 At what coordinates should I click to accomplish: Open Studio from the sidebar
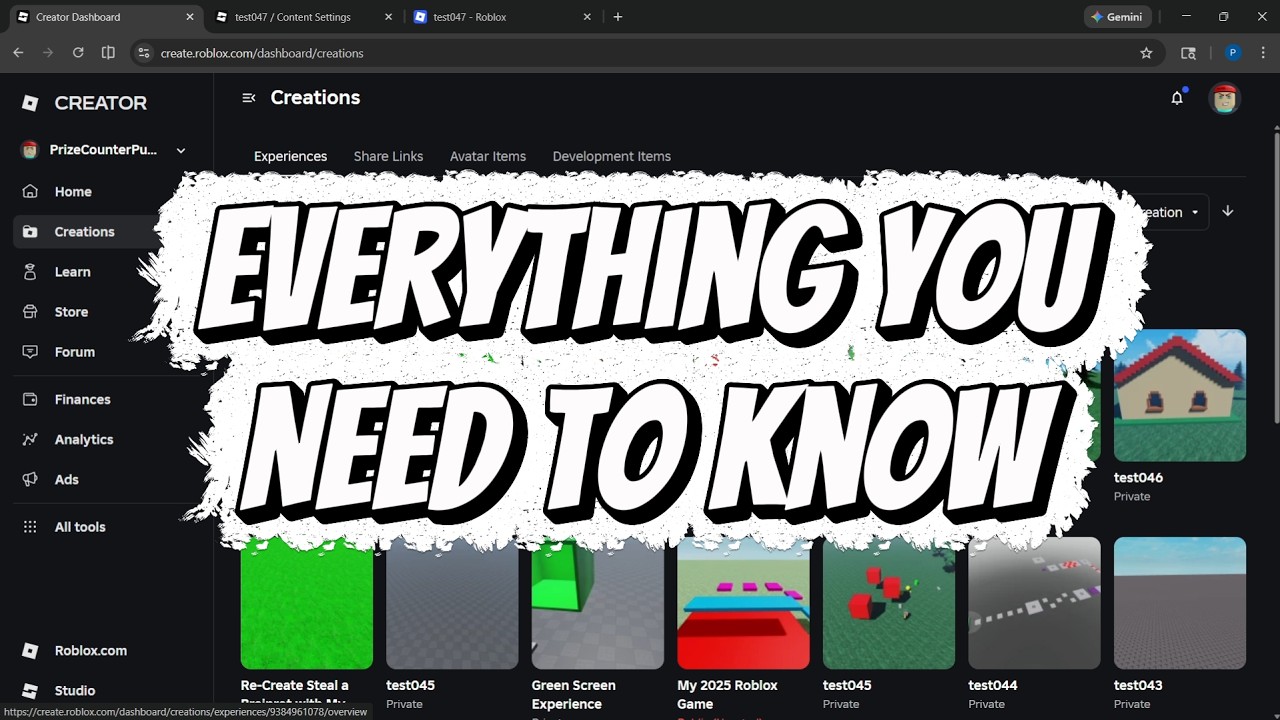point(75,691)
